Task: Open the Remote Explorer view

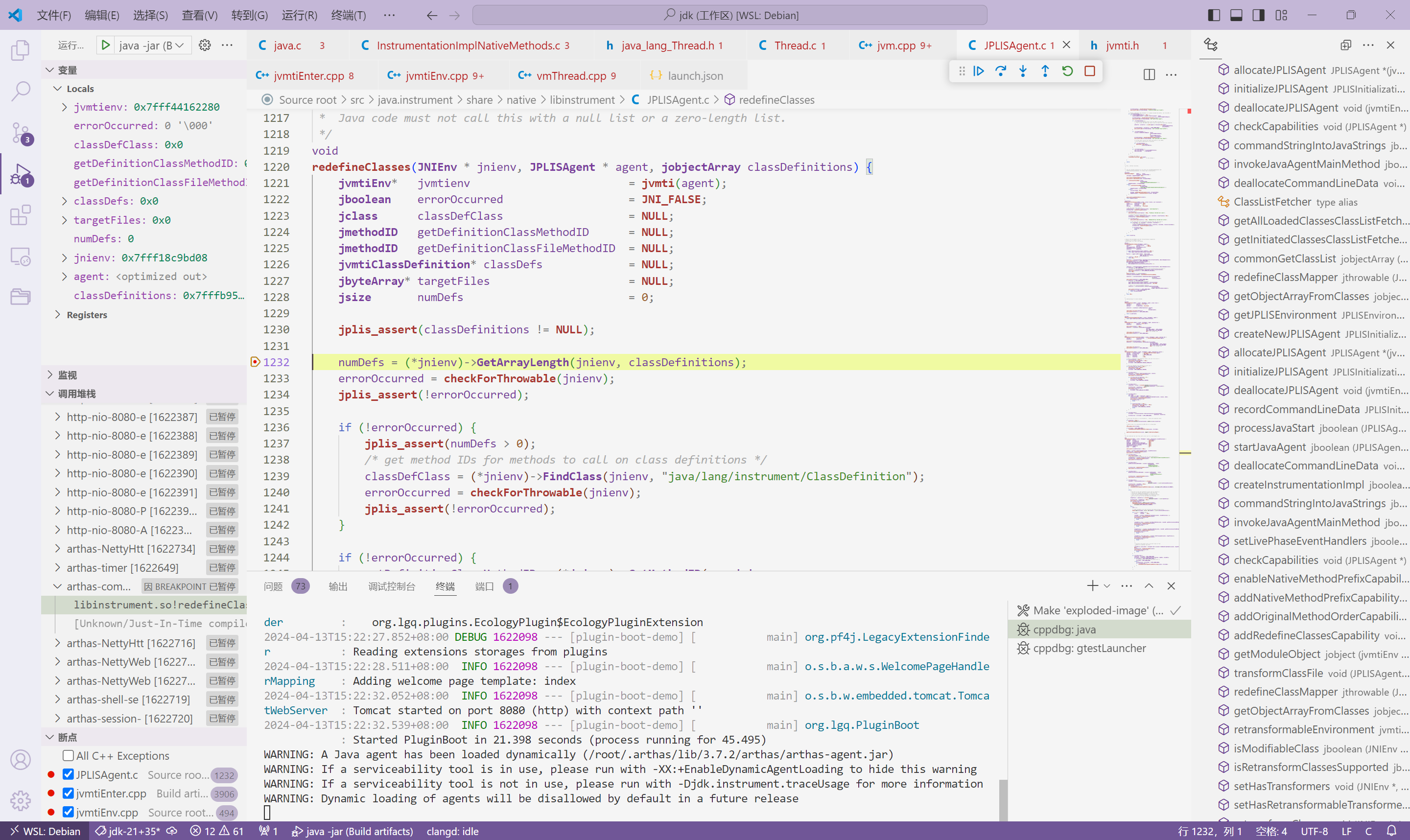Action: tap(21, 257)
